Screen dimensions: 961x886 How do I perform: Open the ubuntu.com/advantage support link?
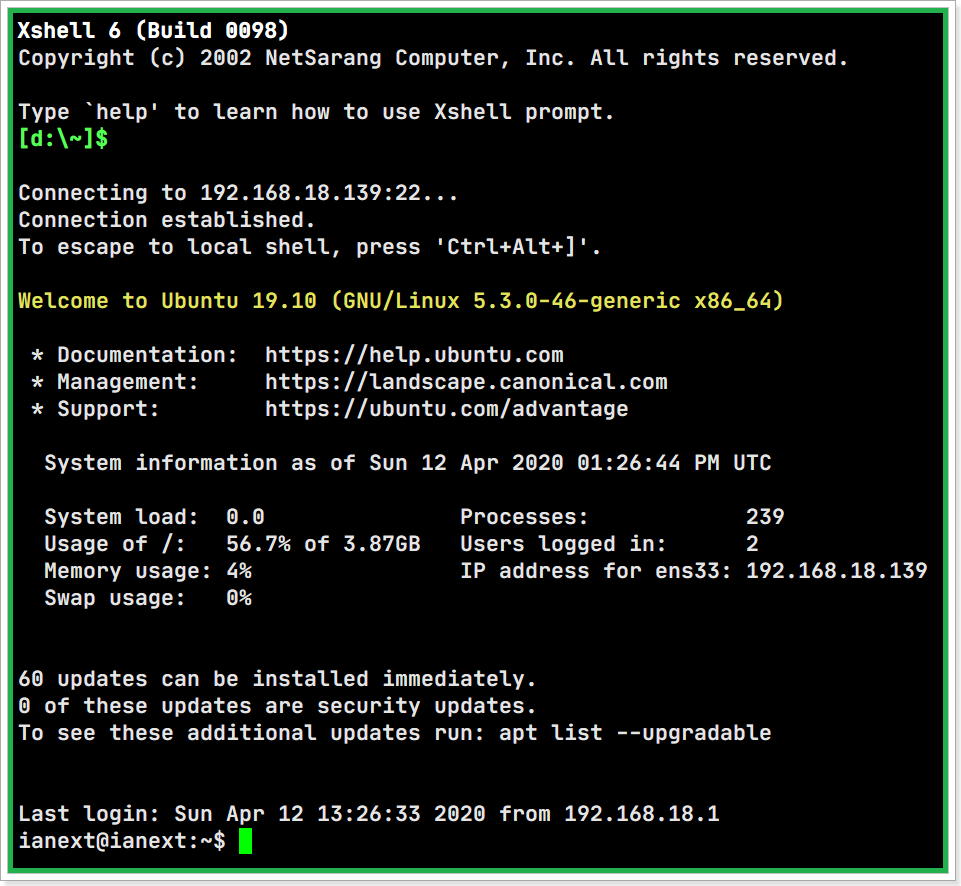[447, 409]
